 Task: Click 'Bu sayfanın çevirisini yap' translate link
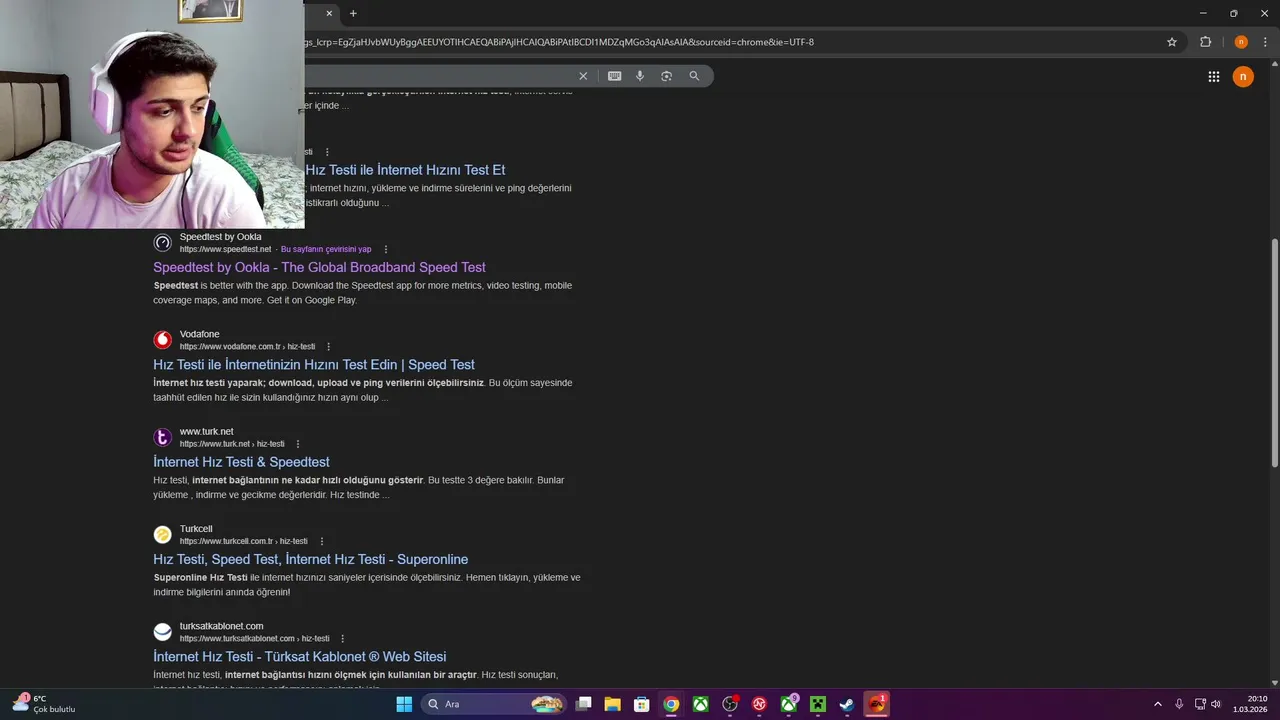pyautogui.click(x=326, y=249)
